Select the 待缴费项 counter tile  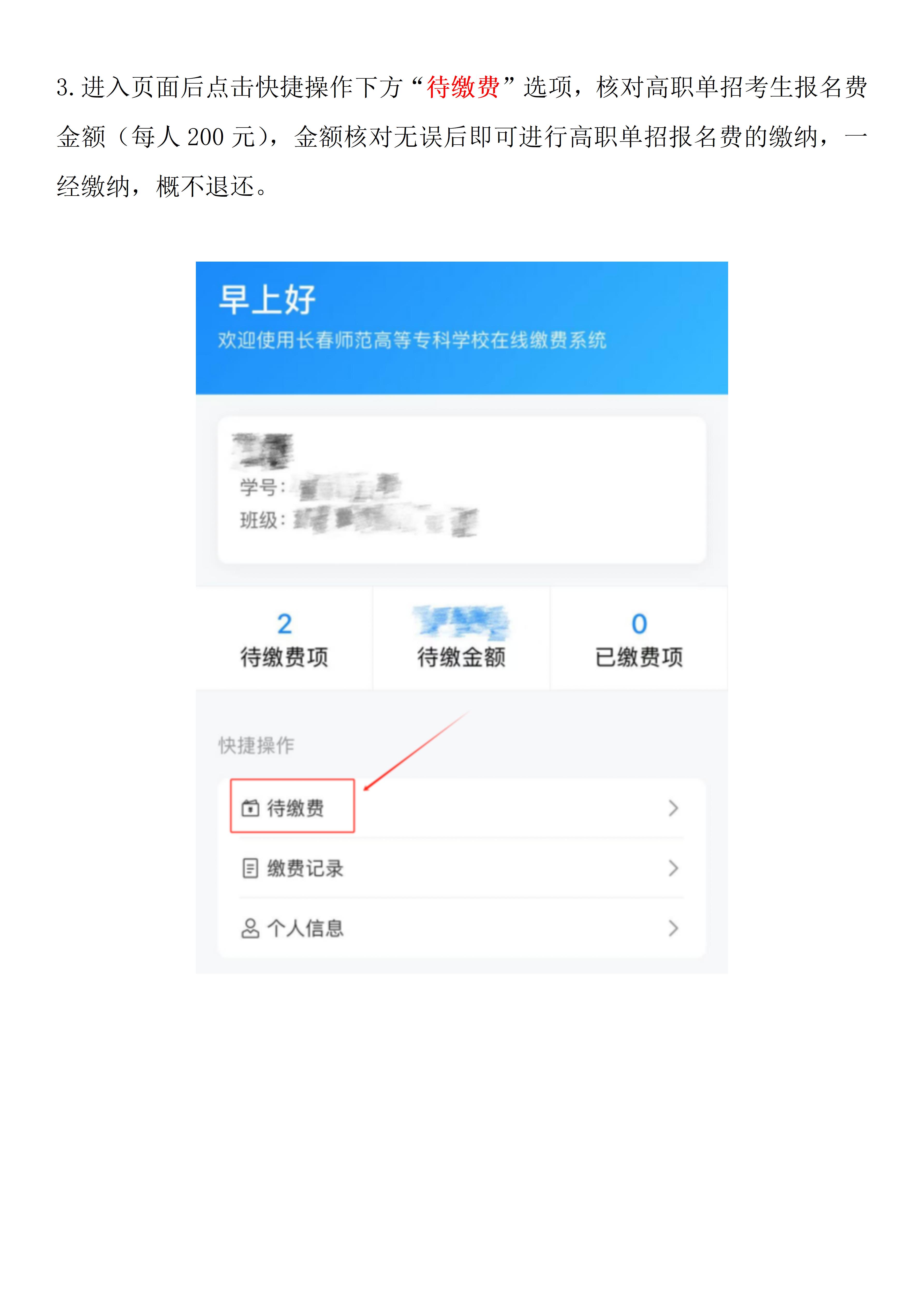click(284, 639)
